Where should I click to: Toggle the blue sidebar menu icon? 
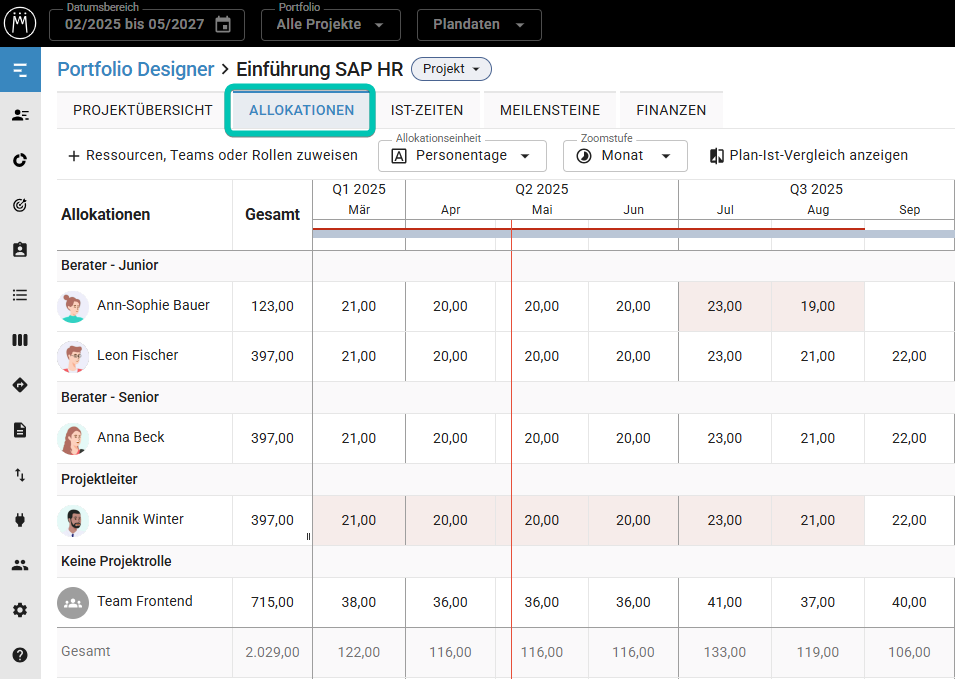[x=20, y=70]
